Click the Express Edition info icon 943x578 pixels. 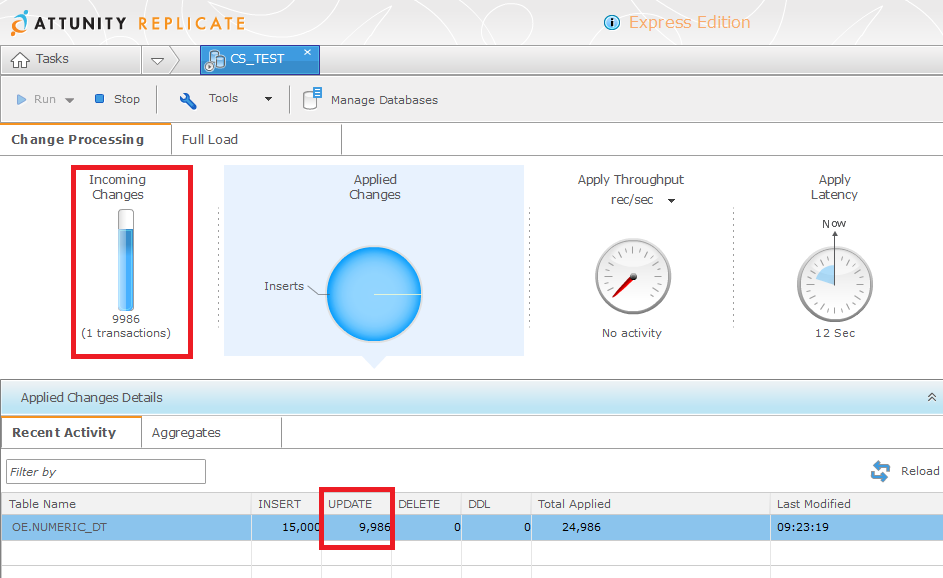pyautogui.click(x=612, y=23)
